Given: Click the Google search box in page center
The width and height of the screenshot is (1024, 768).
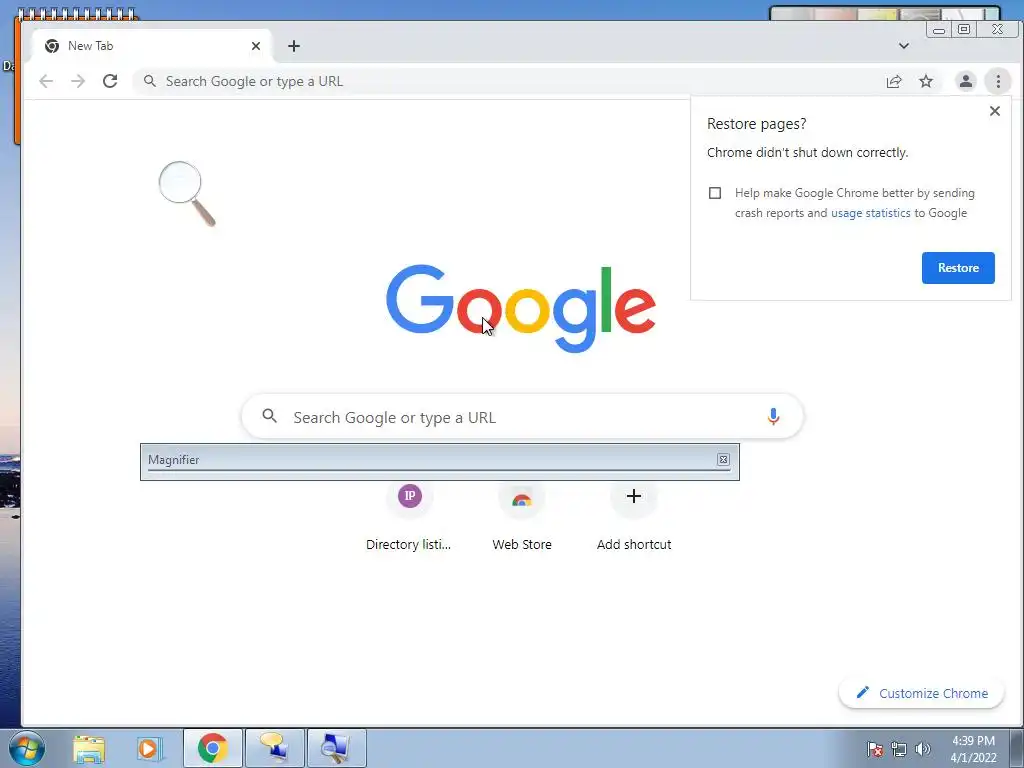Looking at the screenshot, I should [x=522, y=417].
